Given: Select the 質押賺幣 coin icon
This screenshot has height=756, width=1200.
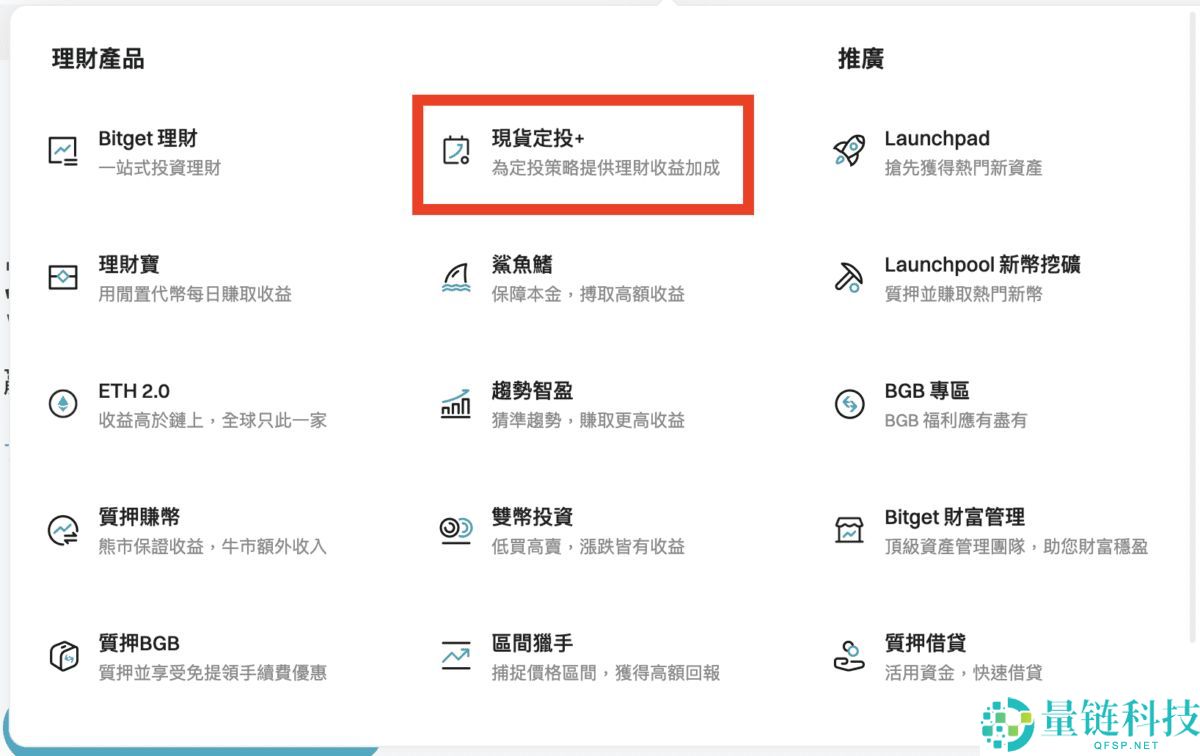Looking at the screenshot, I should [63, 529].
